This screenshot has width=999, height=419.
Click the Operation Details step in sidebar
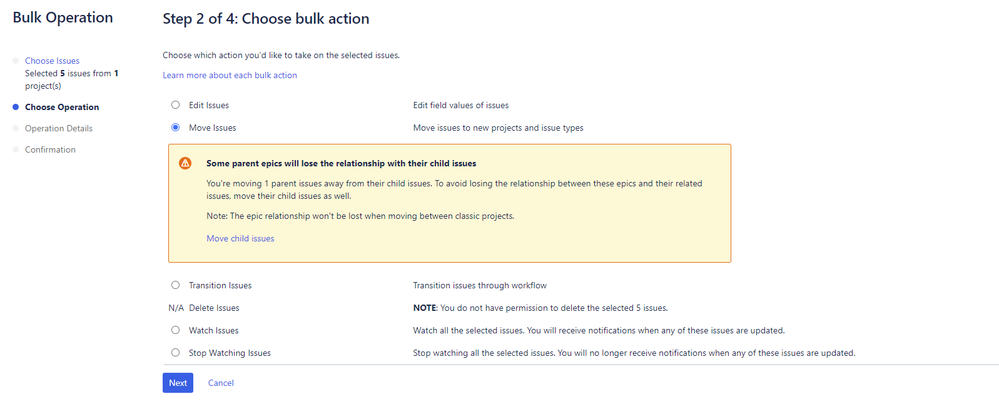click(59, 129)
